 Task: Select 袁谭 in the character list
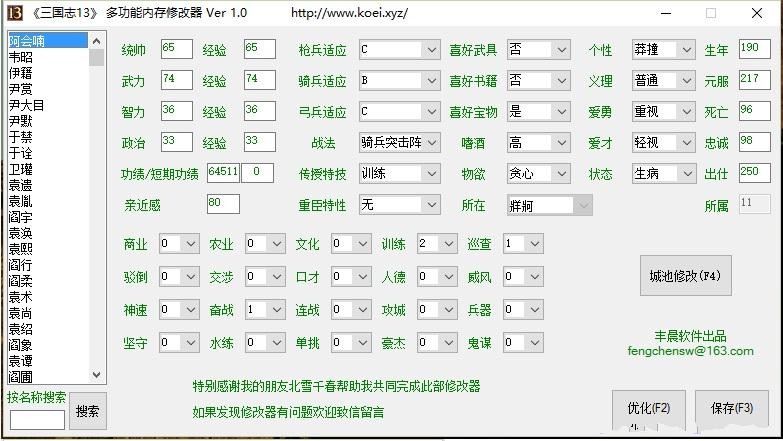coord(48,361)
